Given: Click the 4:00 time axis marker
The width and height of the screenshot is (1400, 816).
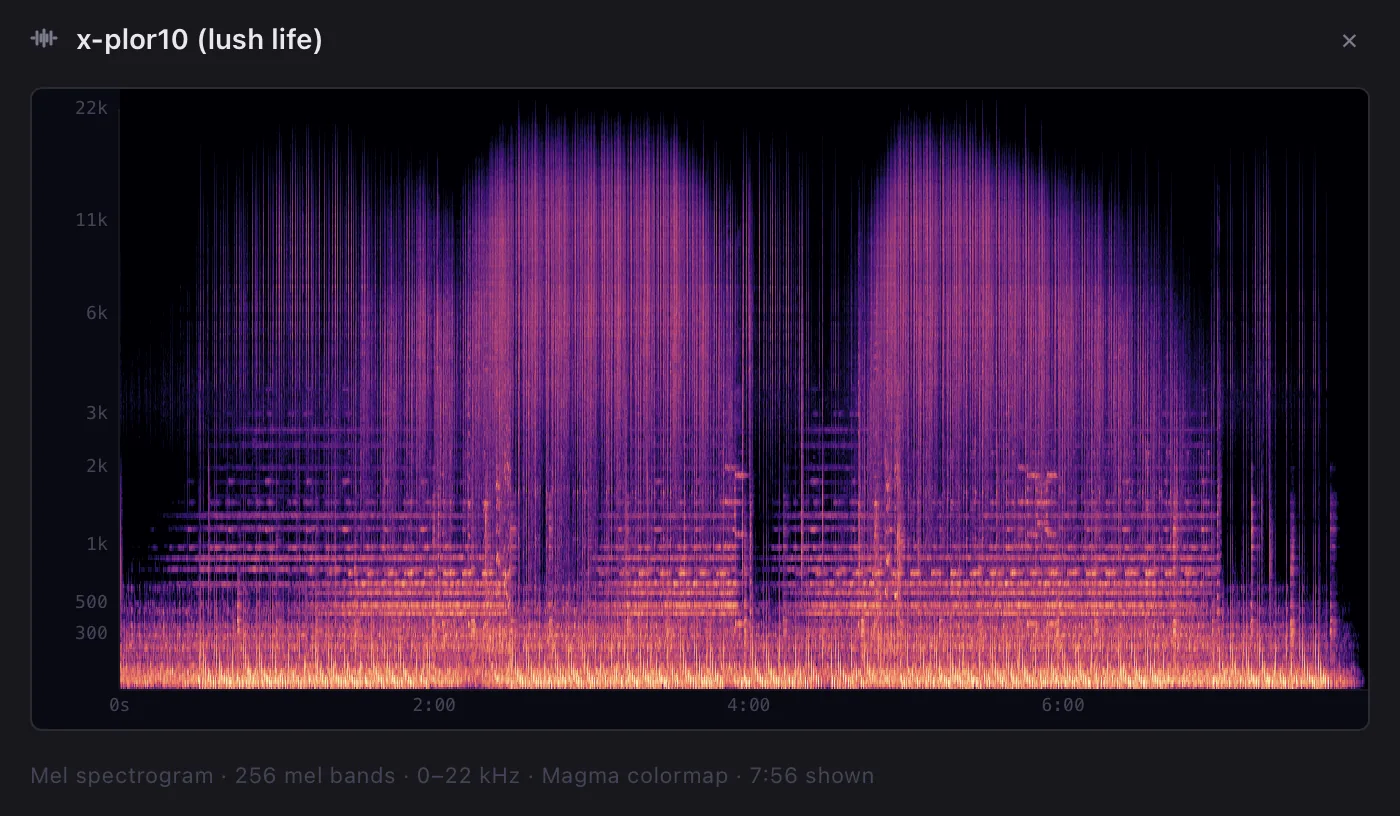Looking at the screenshot, I should coord(748,705).
